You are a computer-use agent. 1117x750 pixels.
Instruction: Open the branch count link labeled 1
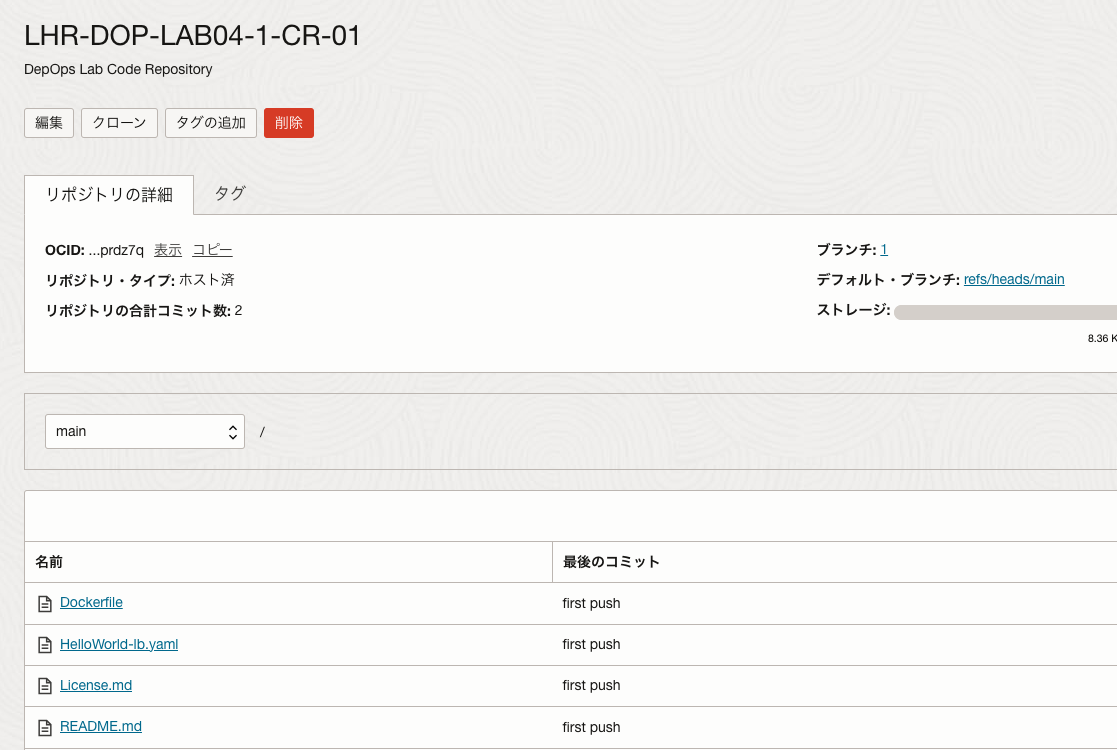(883, 249)
